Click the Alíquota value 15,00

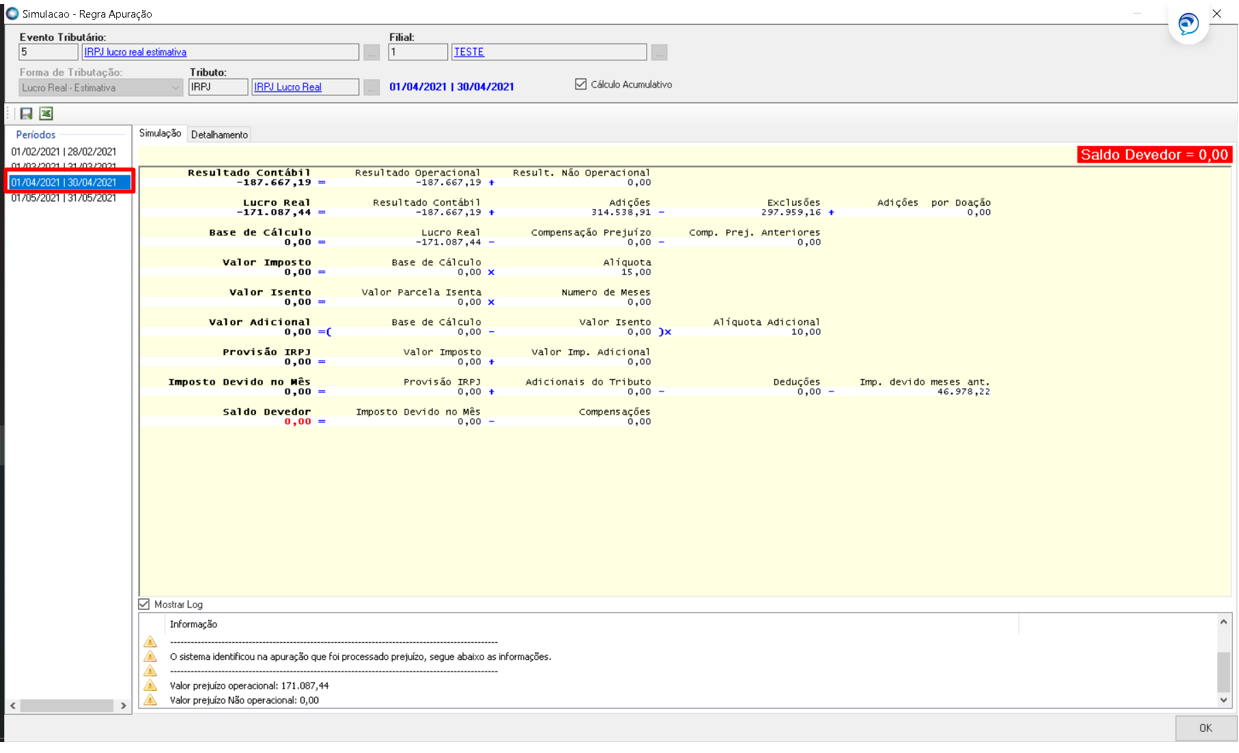[x=635, y=272]
